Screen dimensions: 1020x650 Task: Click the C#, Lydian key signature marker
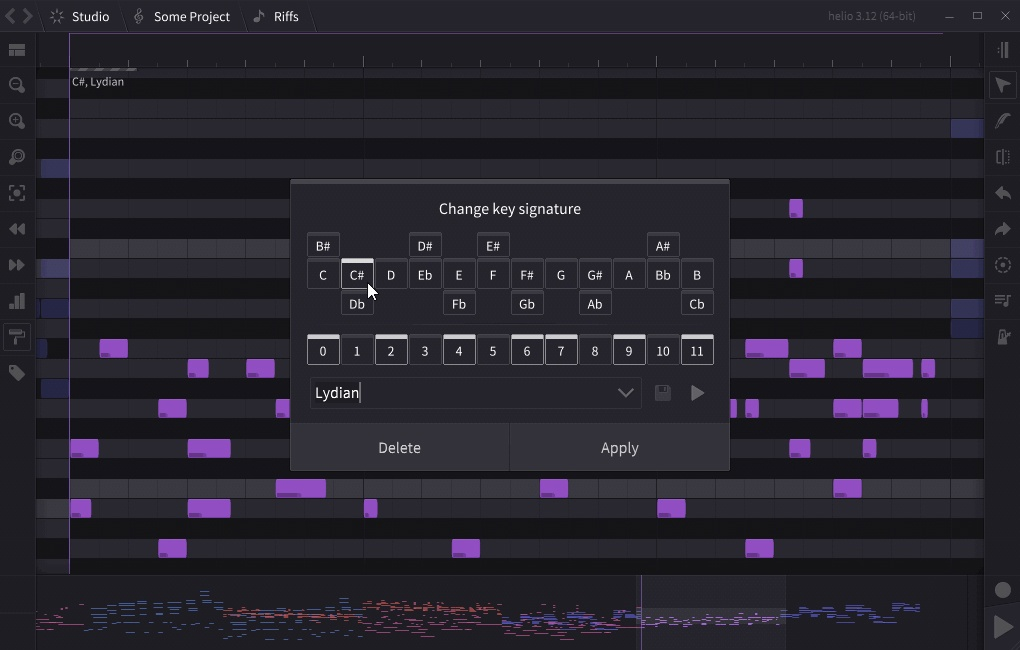(x=98, y=81)
